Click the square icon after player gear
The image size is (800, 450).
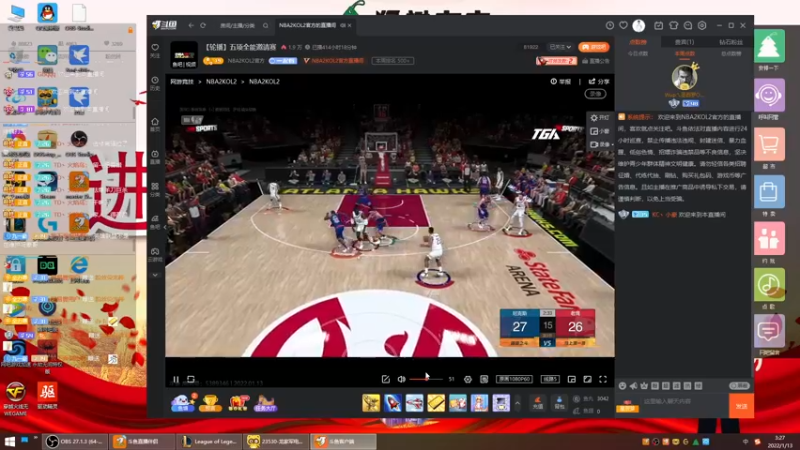coord(484,379)
